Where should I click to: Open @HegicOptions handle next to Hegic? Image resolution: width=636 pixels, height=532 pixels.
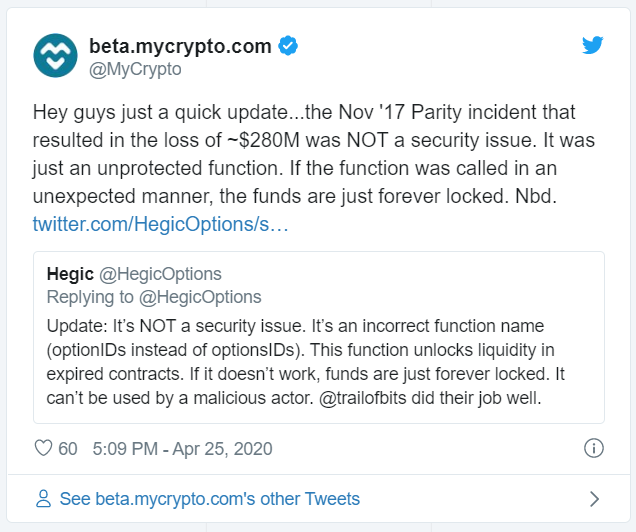click(x=160, y=274)
